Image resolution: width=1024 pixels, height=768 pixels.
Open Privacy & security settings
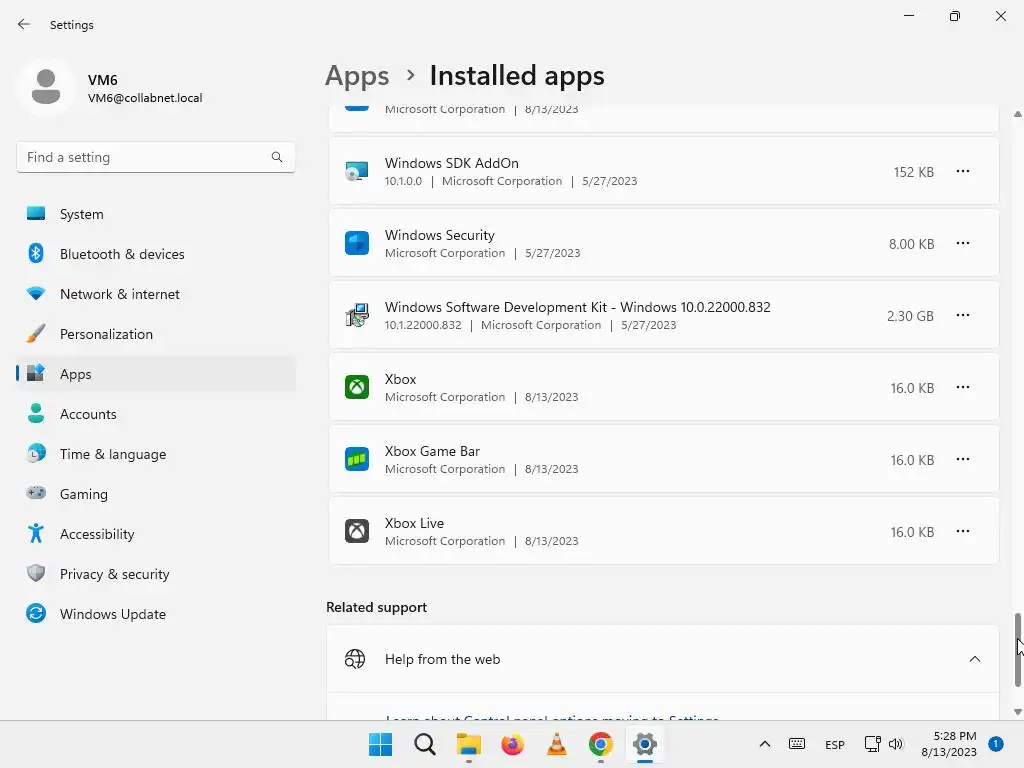[x=156, y=574]
